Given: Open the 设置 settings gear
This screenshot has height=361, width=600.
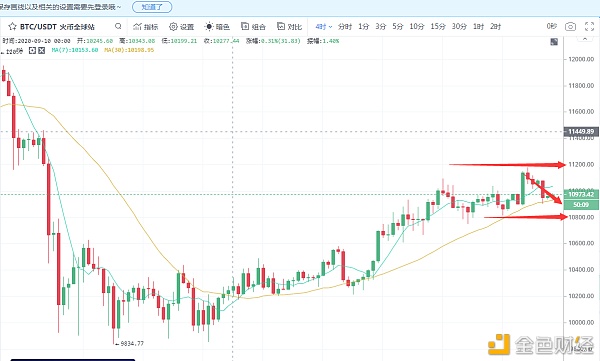Looking at the screenshot, I should 181,26.
